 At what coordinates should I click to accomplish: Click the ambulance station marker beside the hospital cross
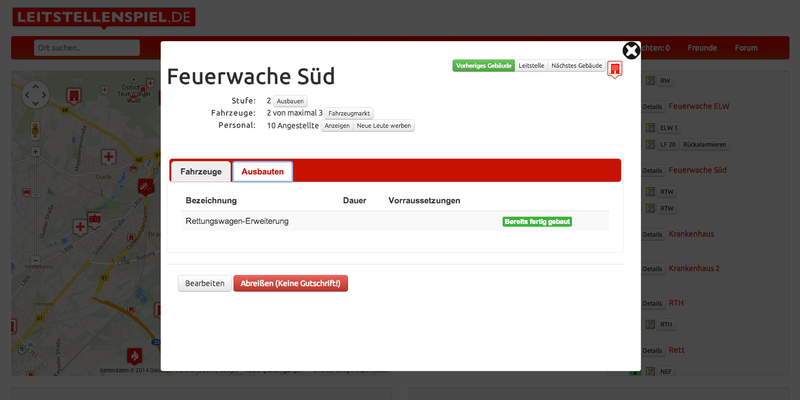pos(94,220)
